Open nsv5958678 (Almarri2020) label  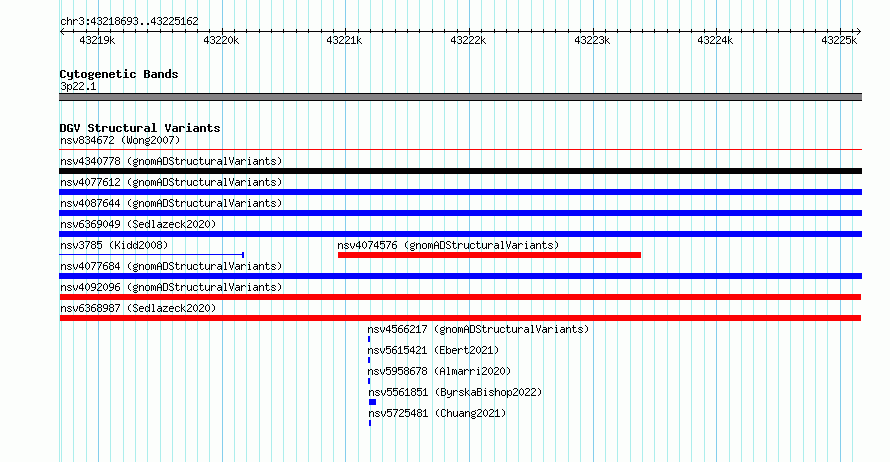[439, 371]
